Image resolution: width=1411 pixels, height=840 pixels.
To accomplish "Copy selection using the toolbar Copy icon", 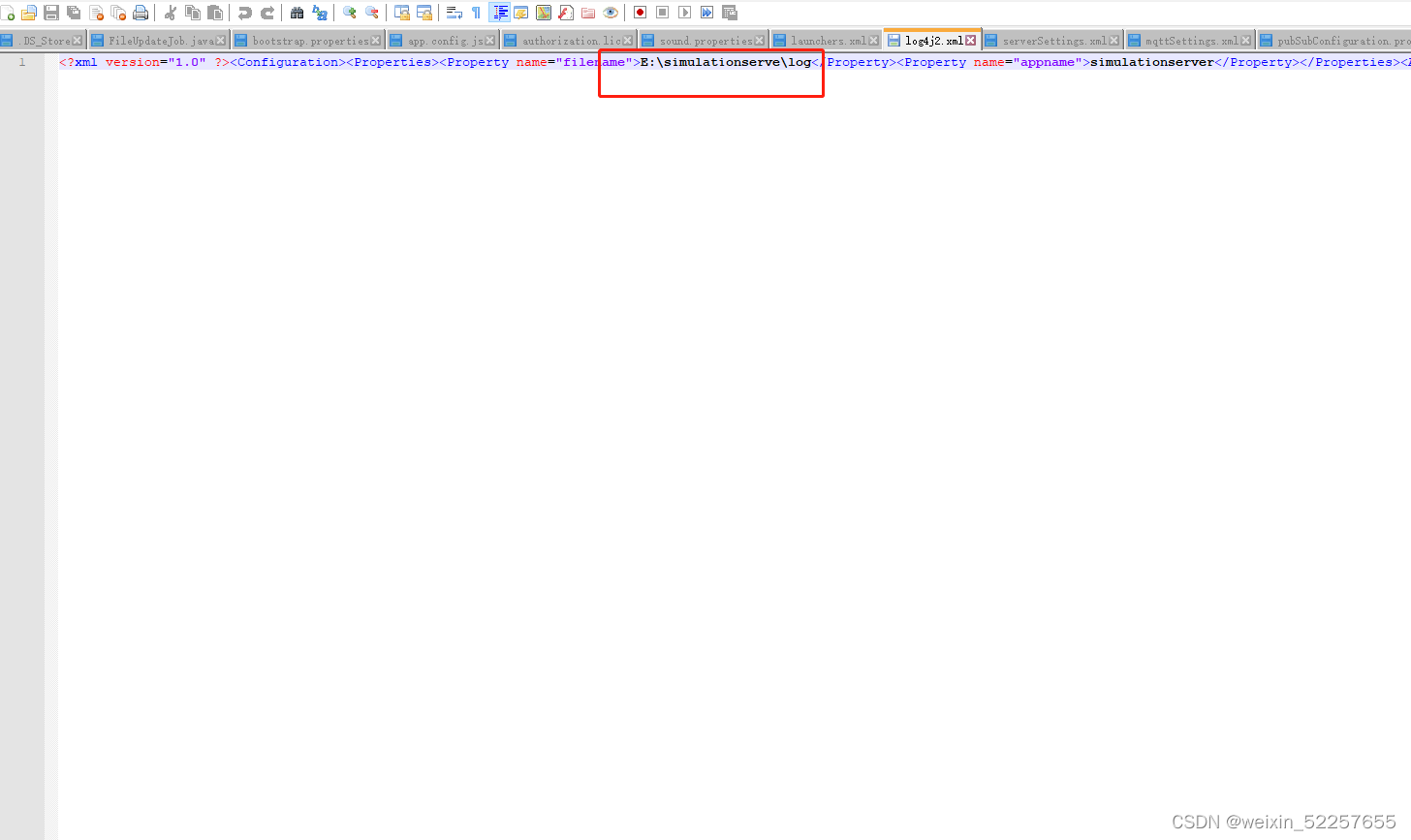I will 192,13.
